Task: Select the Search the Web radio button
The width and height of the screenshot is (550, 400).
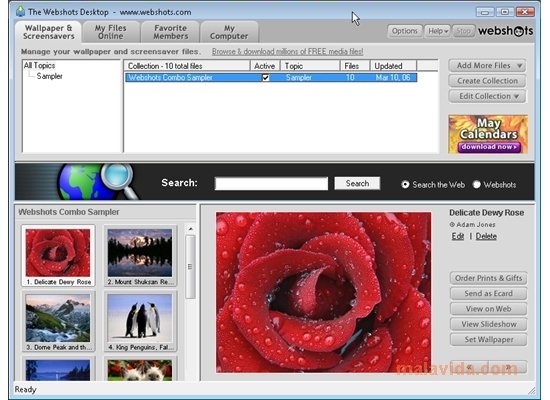Action: [x=405, y=185]
